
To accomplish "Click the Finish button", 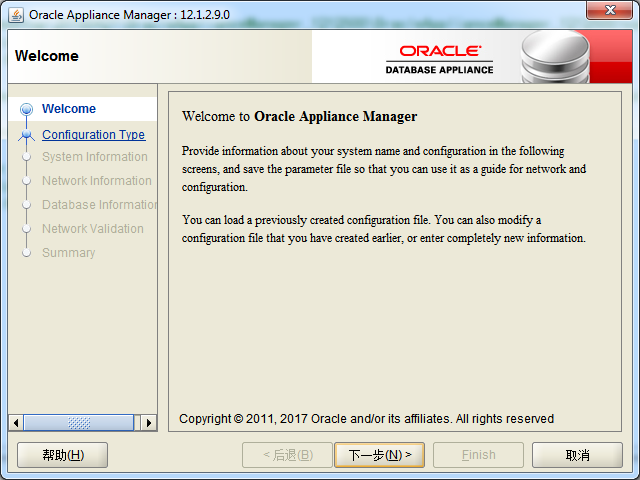I will pyautogui.click(x=478, y=455).
